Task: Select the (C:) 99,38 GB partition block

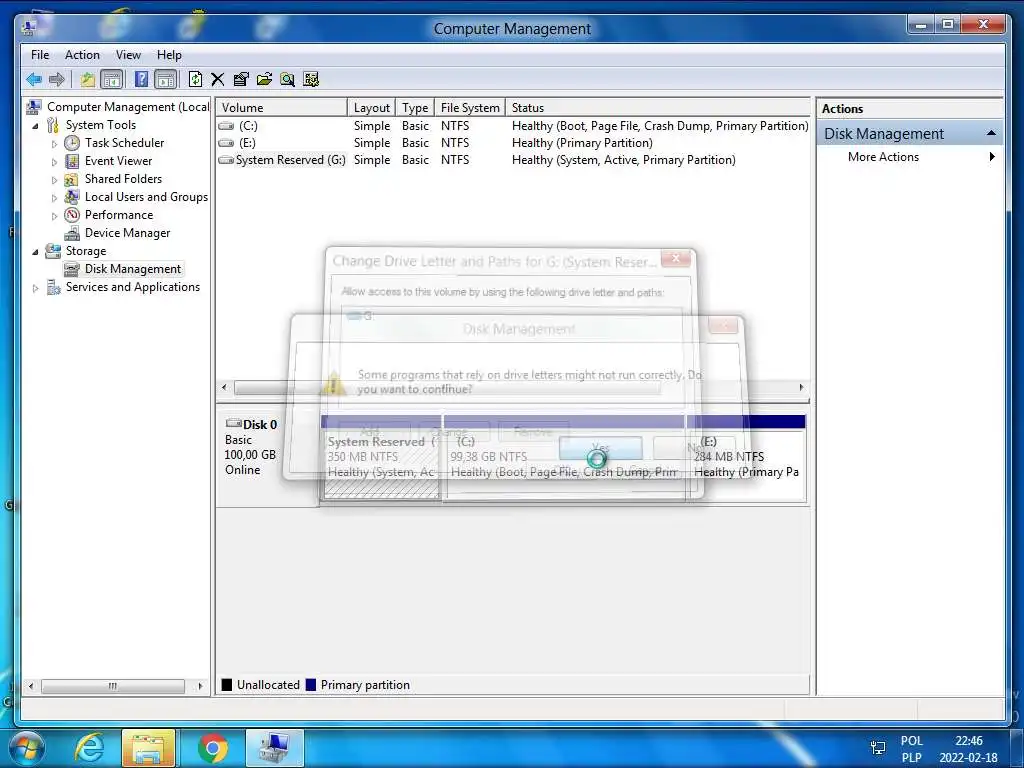Action: point(564,457)
